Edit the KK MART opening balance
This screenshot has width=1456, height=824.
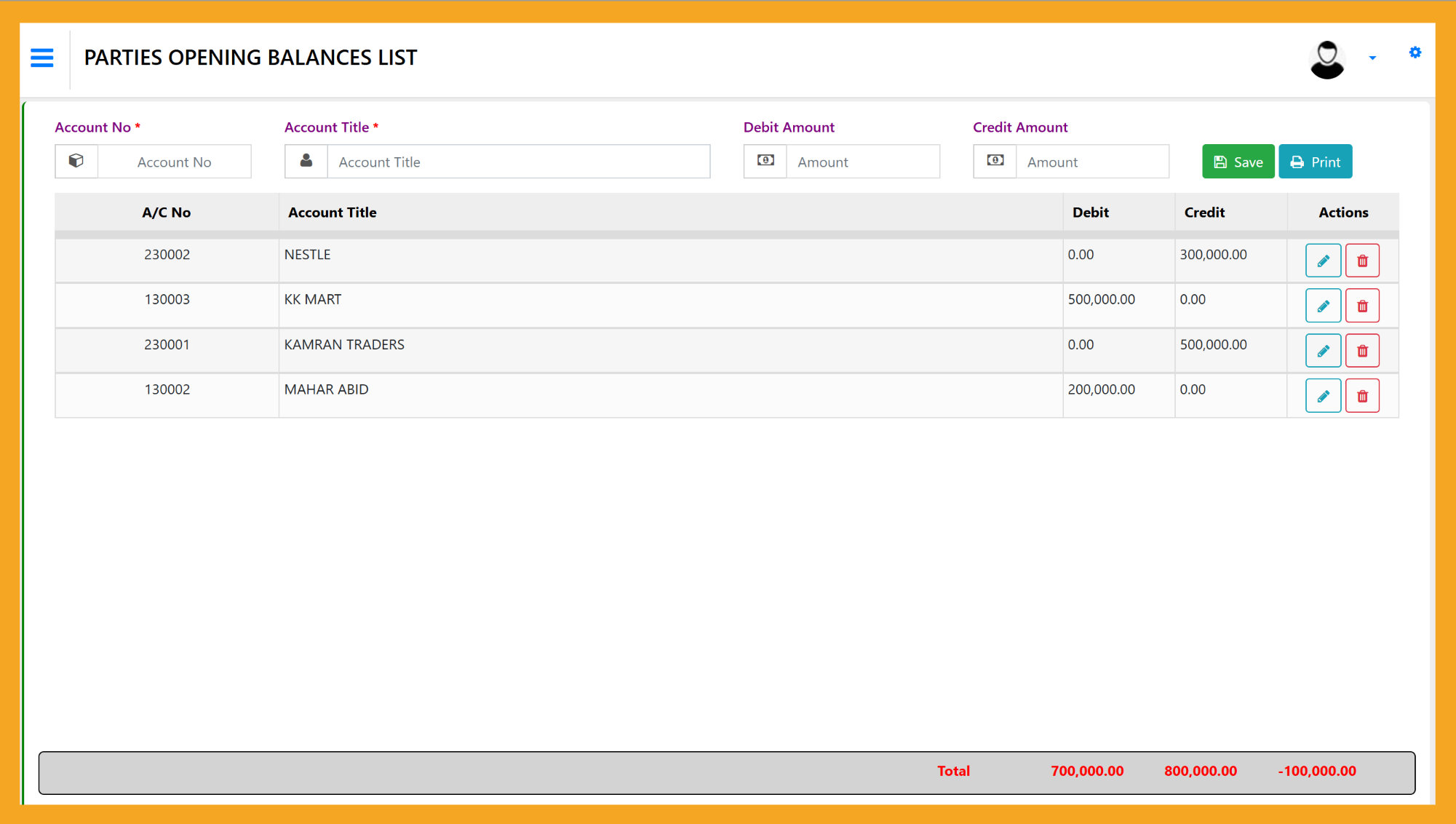[x=1323, y=306]
